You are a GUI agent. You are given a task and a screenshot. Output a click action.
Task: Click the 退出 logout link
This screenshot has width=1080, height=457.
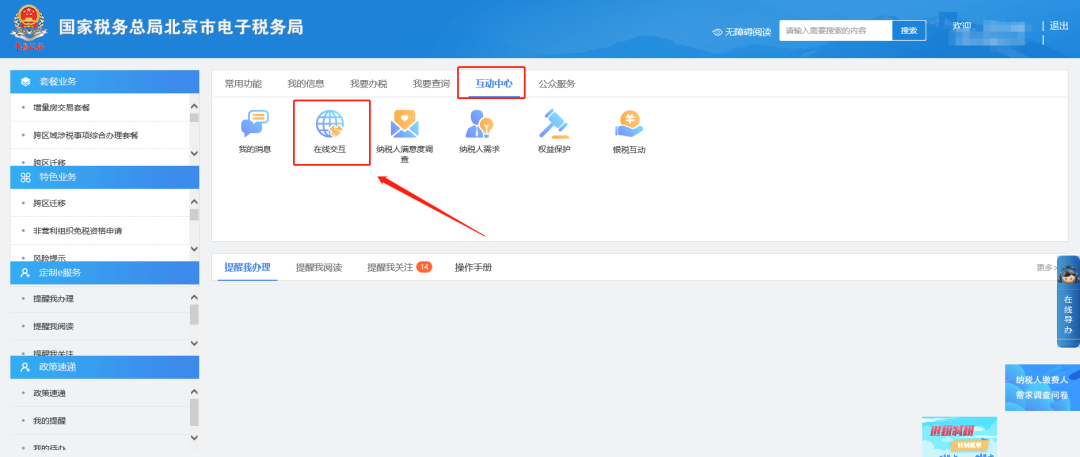(1059, 26)
